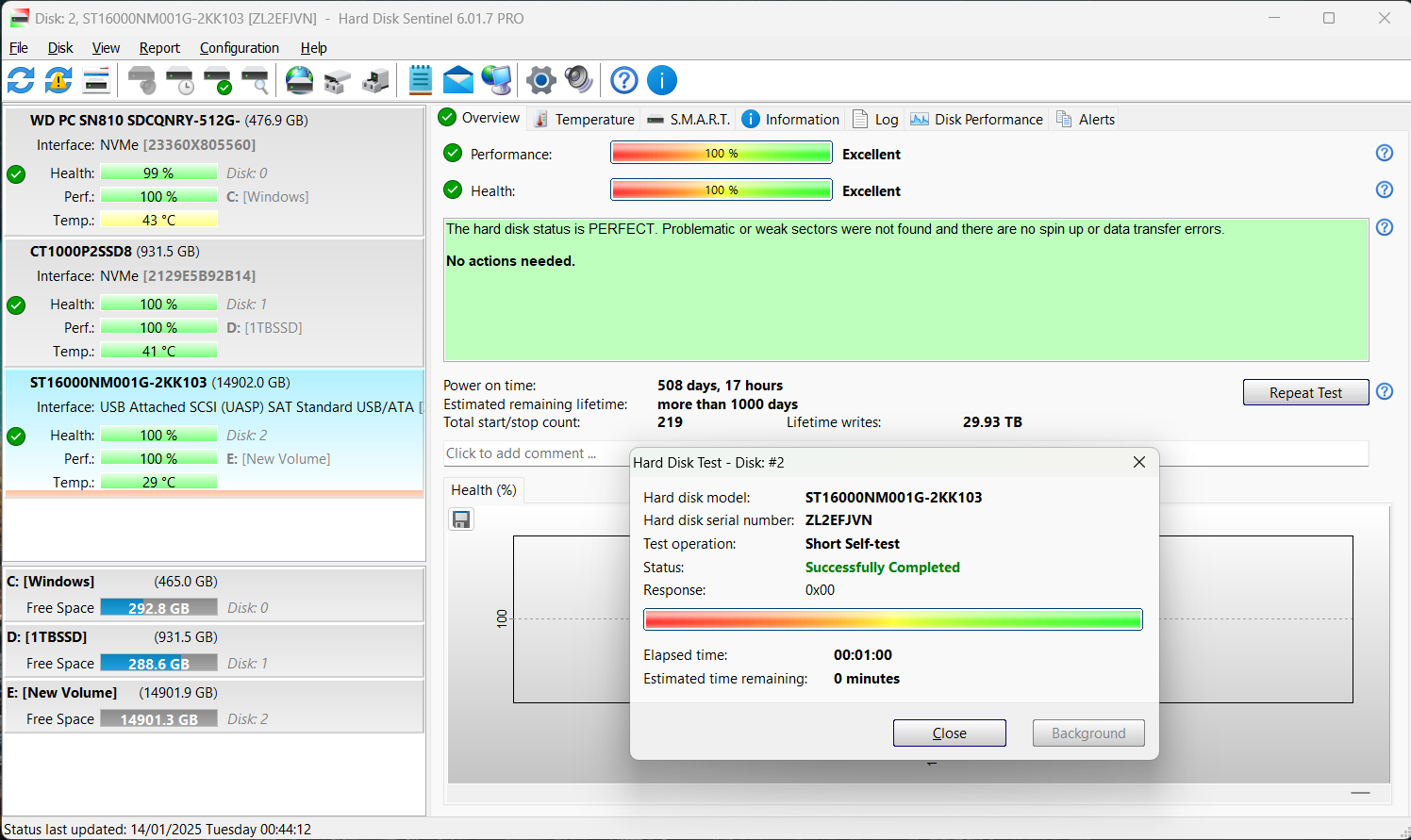The height and width of the screenshot is (840, 1411).
Task: Click the blue envelope email icon
Action: point(458,80)
